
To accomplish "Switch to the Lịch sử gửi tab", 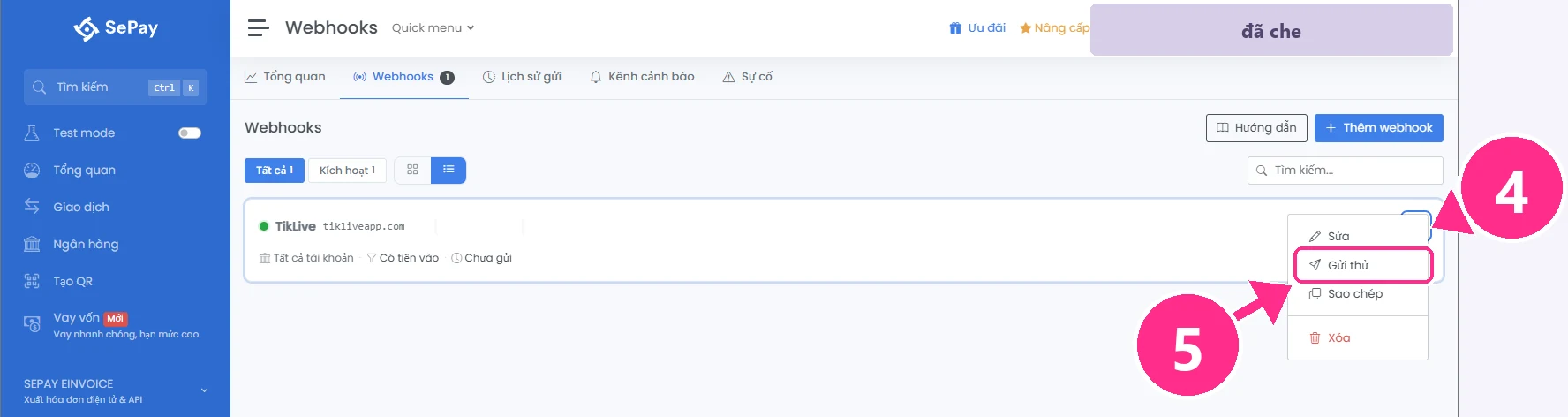I will 523,77.
